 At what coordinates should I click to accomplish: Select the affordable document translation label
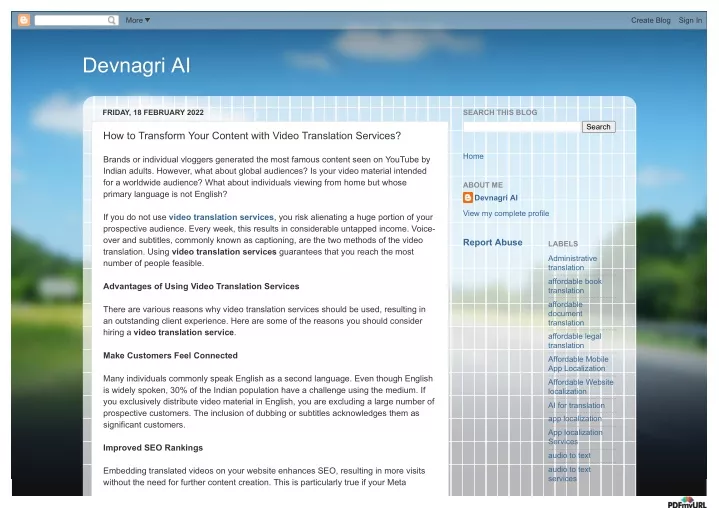pos(566,313)
